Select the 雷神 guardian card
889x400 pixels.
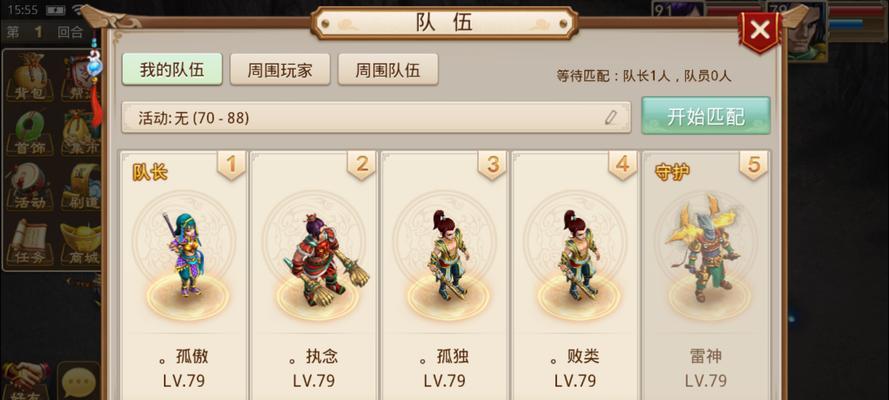click(x=706, y=275)
